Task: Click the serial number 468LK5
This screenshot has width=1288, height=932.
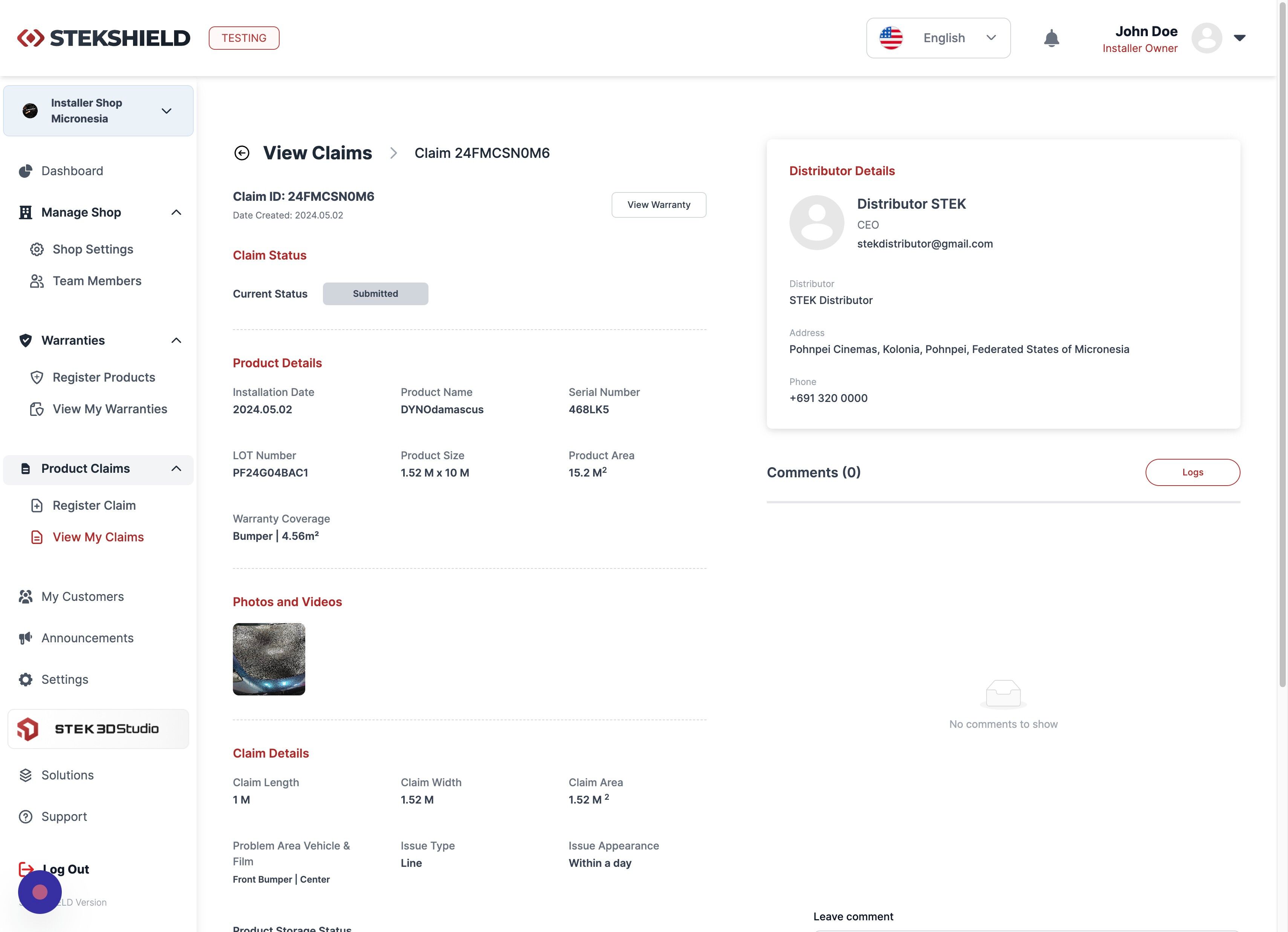Action: (x=588, y=410)
